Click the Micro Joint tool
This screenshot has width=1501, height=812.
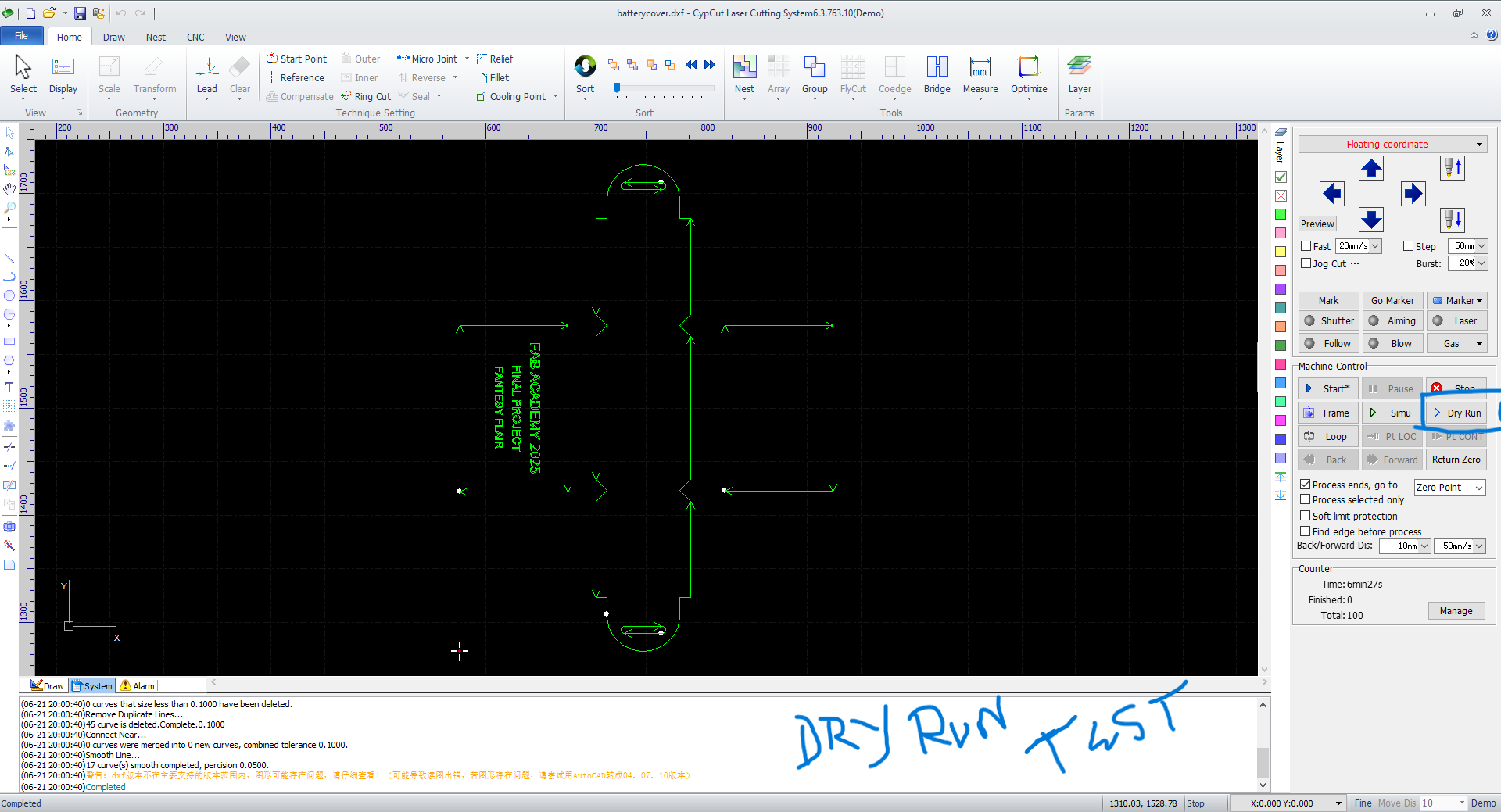(428, 59)
